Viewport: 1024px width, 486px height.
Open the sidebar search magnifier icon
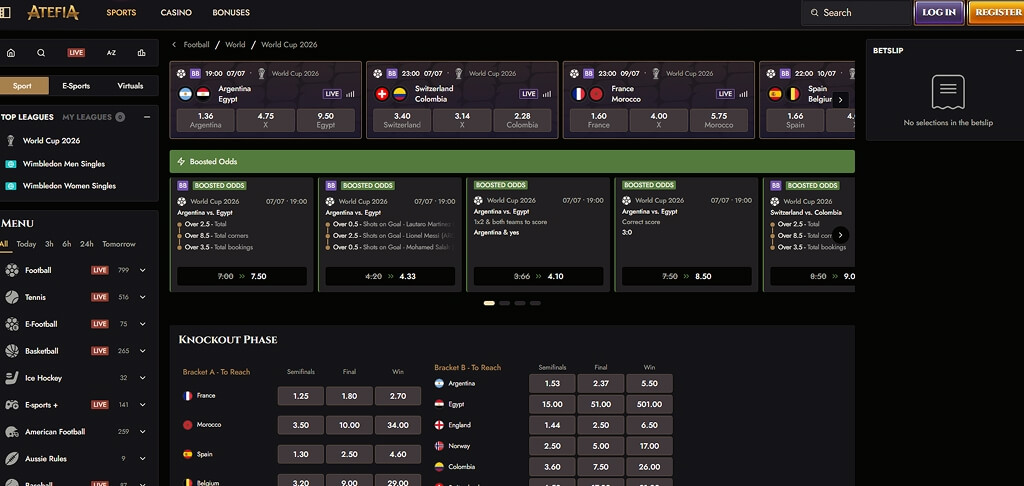pos(41,53)
